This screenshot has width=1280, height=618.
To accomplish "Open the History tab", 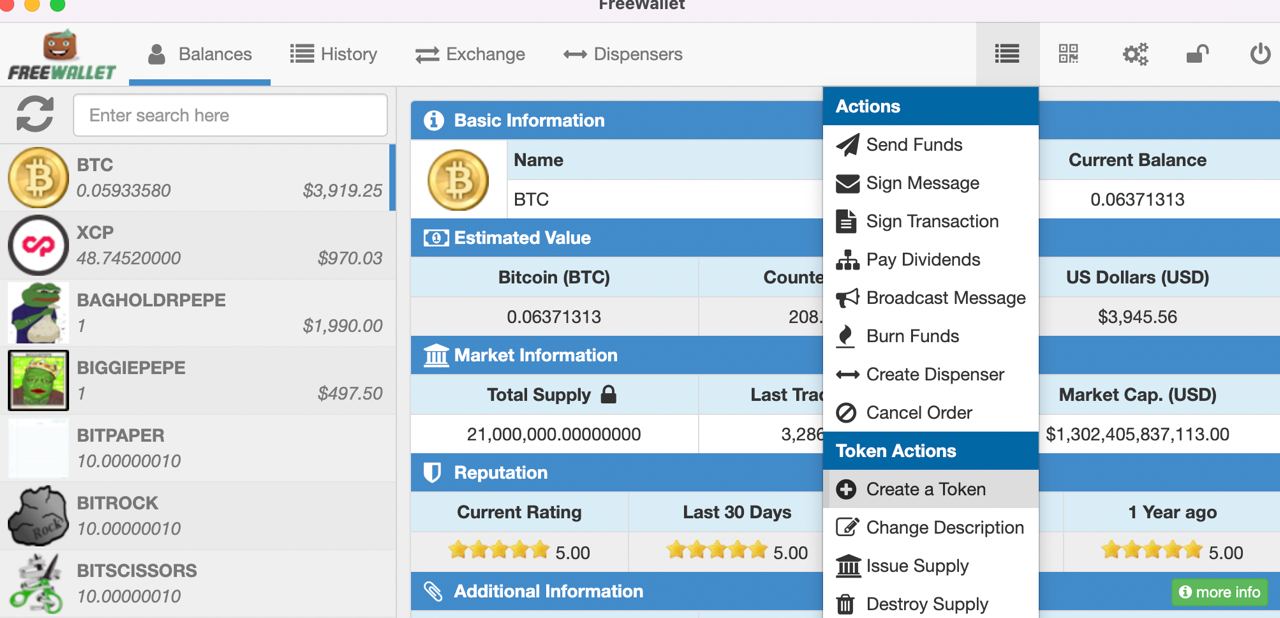I will [x=333, y=54].
